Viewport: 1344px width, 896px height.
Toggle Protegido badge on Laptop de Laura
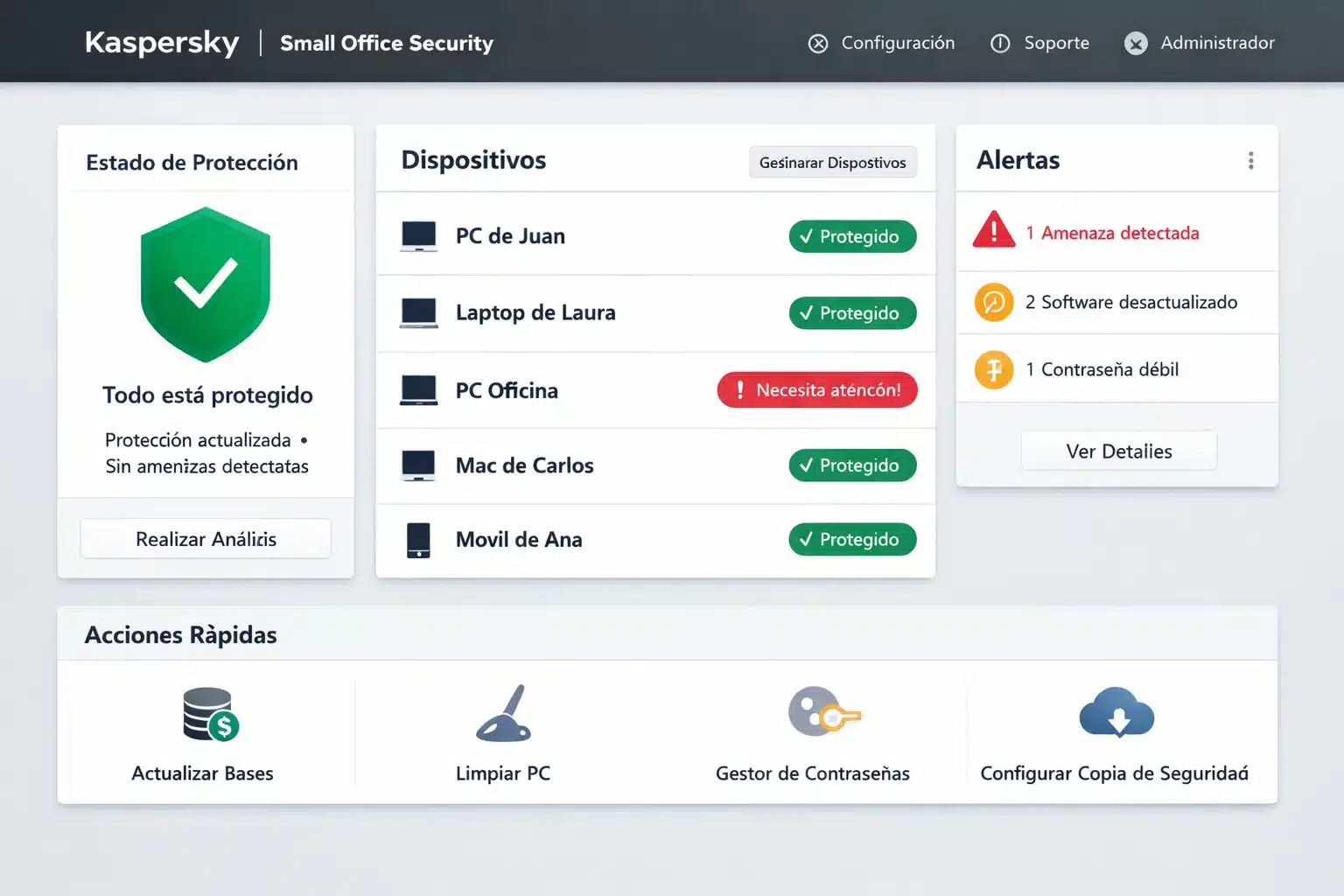pyautogui.click(x=851, y=312)
